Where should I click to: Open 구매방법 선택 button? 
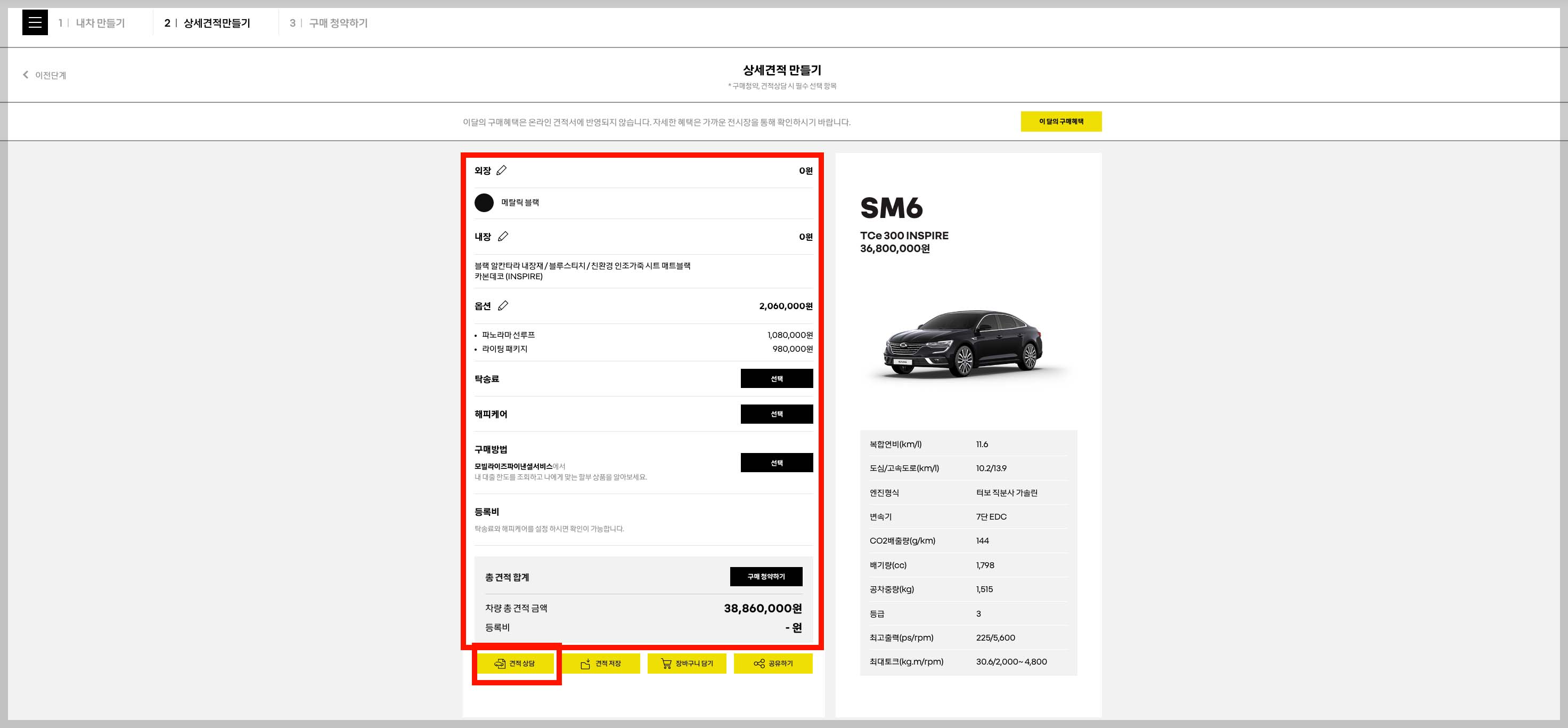pos(776,463)
